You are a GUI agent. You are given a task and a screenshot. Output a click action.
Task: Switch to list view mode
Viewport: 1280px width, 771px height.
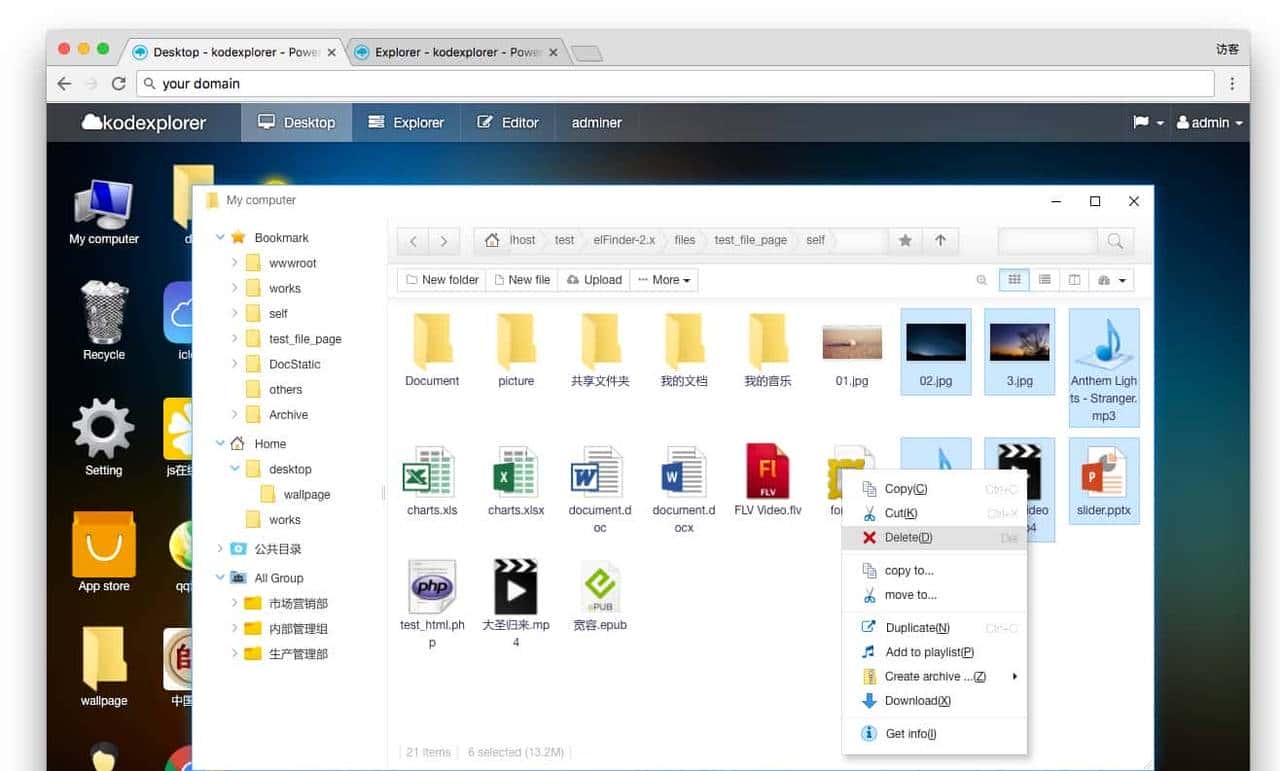coord(1044,280)
